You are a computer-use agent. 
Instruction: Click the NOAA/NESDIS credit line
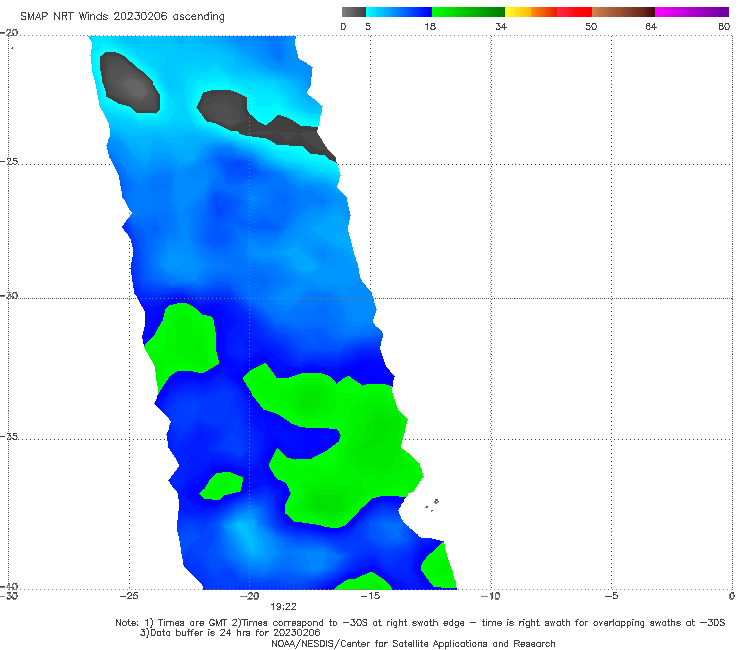(x=413, y=643)
